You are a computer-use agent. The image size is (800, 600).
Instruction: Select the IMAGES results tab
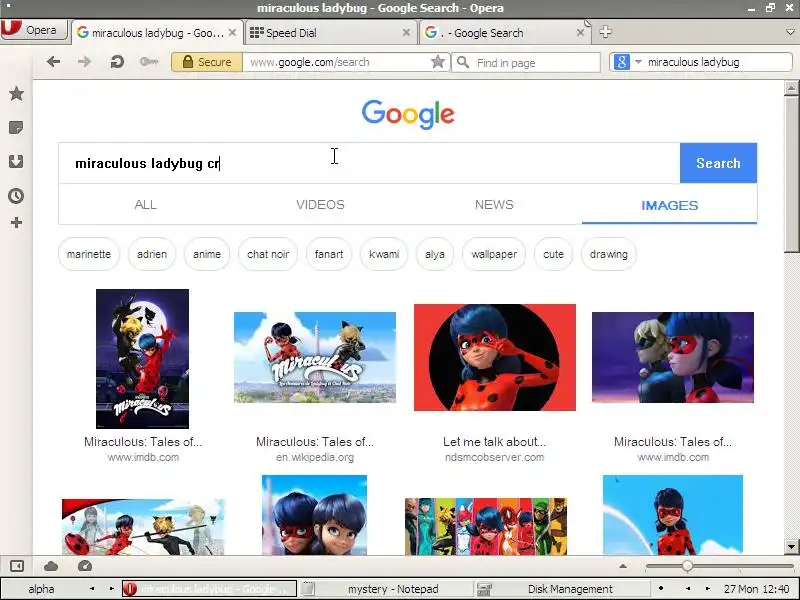(x=669, y=205)
